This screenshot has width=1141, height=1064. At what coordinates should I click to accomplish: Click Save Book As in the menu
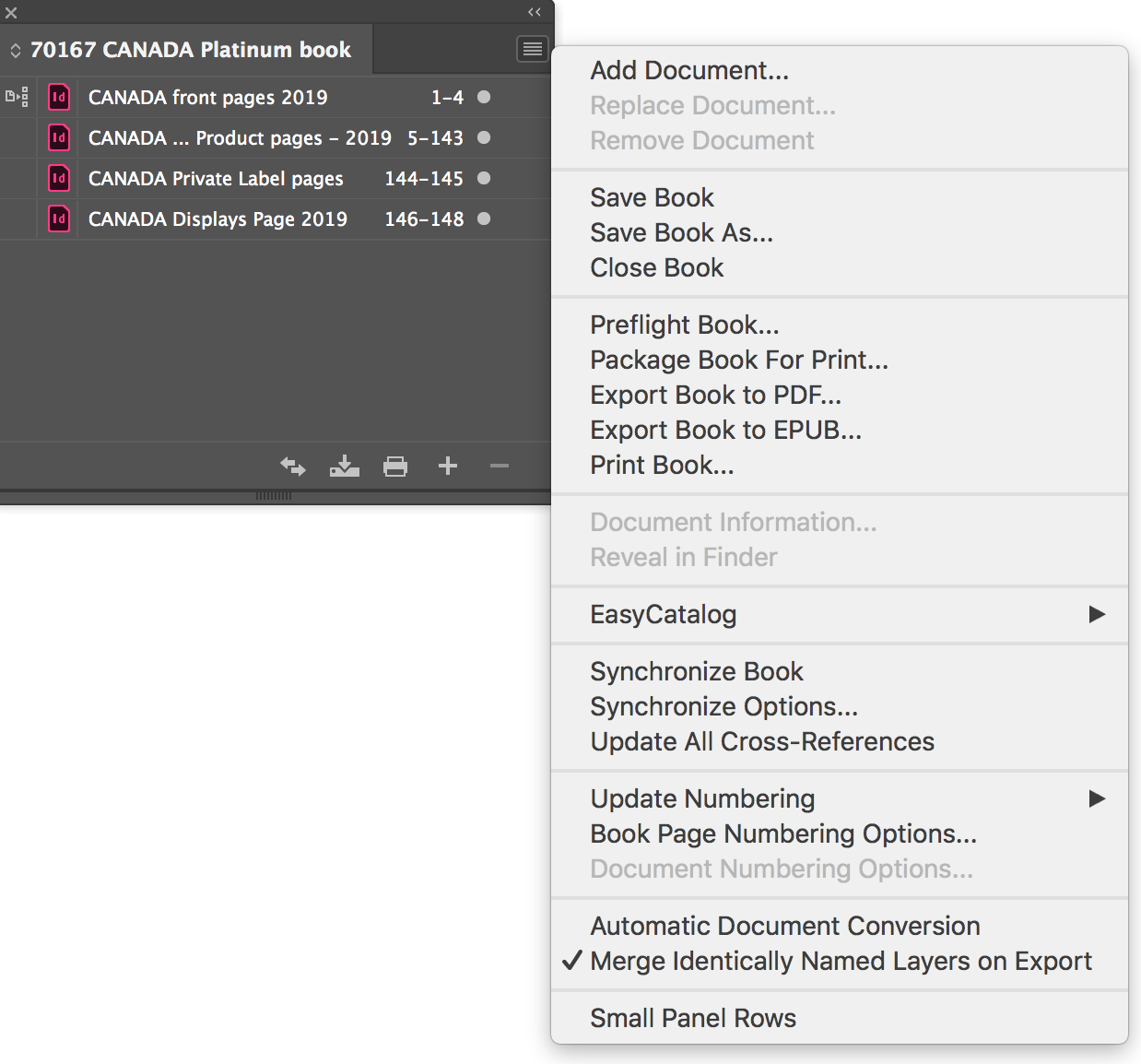click(681, 232)
